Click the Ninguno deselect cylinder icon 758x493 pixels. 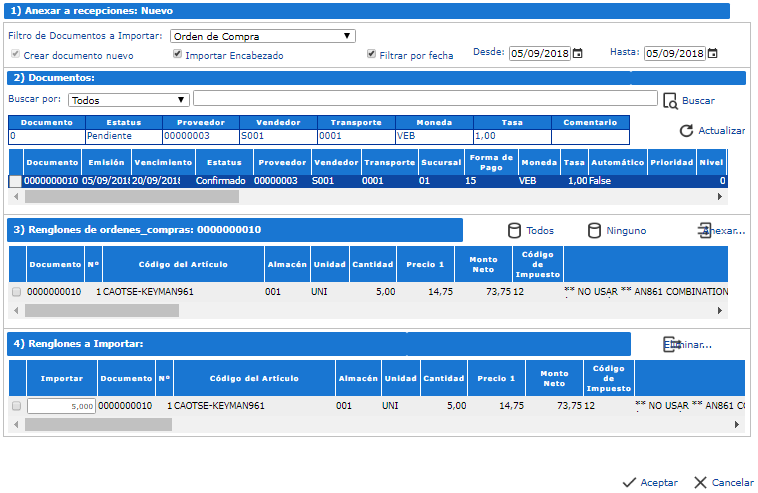click(594, 231)
